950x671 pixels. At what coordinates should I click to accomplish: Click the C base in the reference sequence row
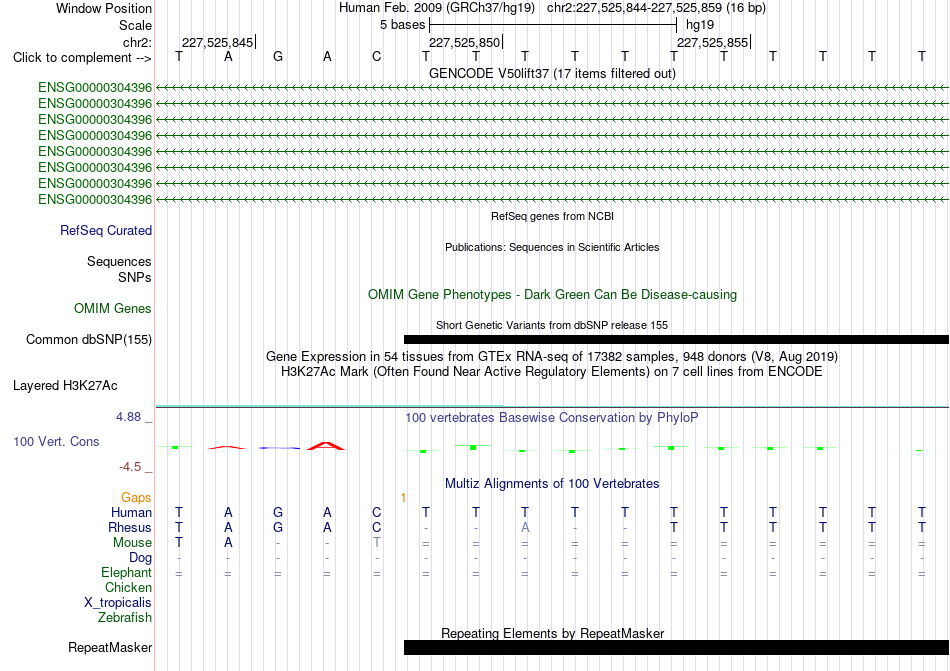point(376,56)
